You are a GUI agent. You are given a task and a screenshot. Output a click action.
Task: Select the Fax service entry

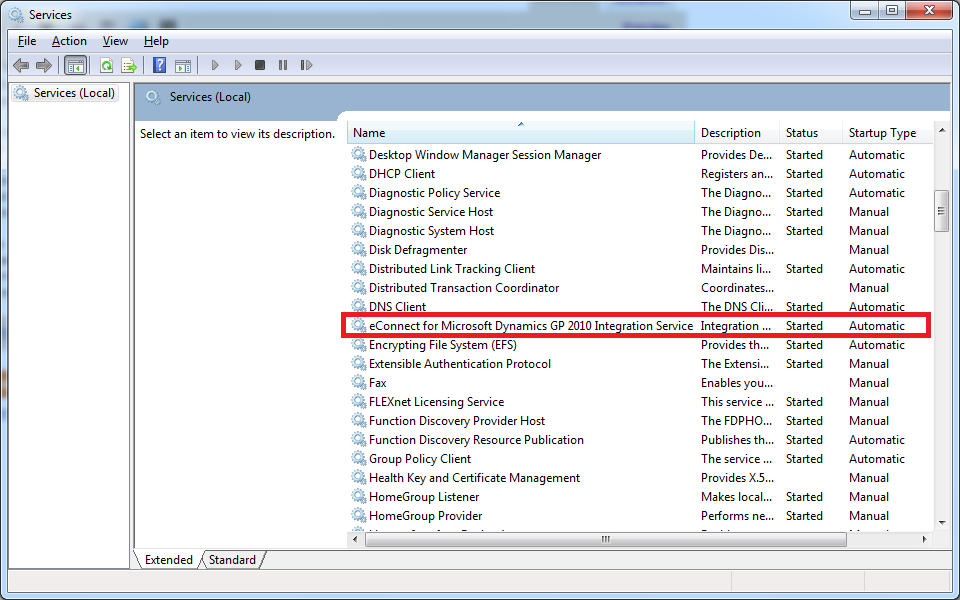click(x=378, y=382)
